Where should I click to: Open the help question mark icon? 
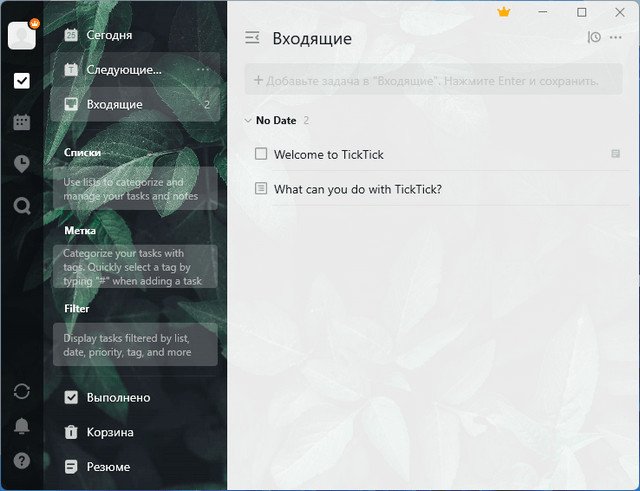click(22, 461)
